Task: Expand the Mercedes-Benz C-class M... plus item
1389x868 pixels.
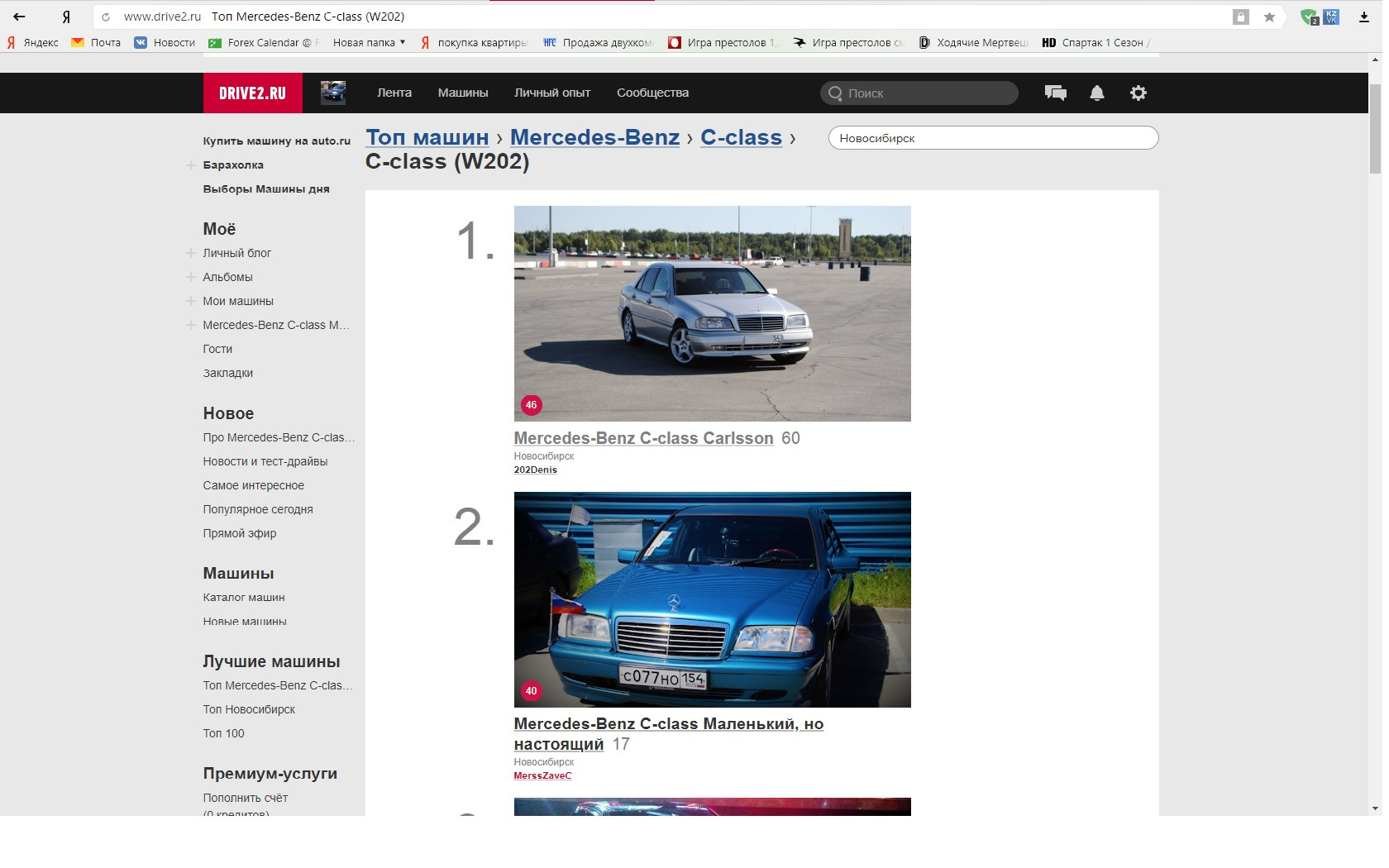Action: pos(191,325)
